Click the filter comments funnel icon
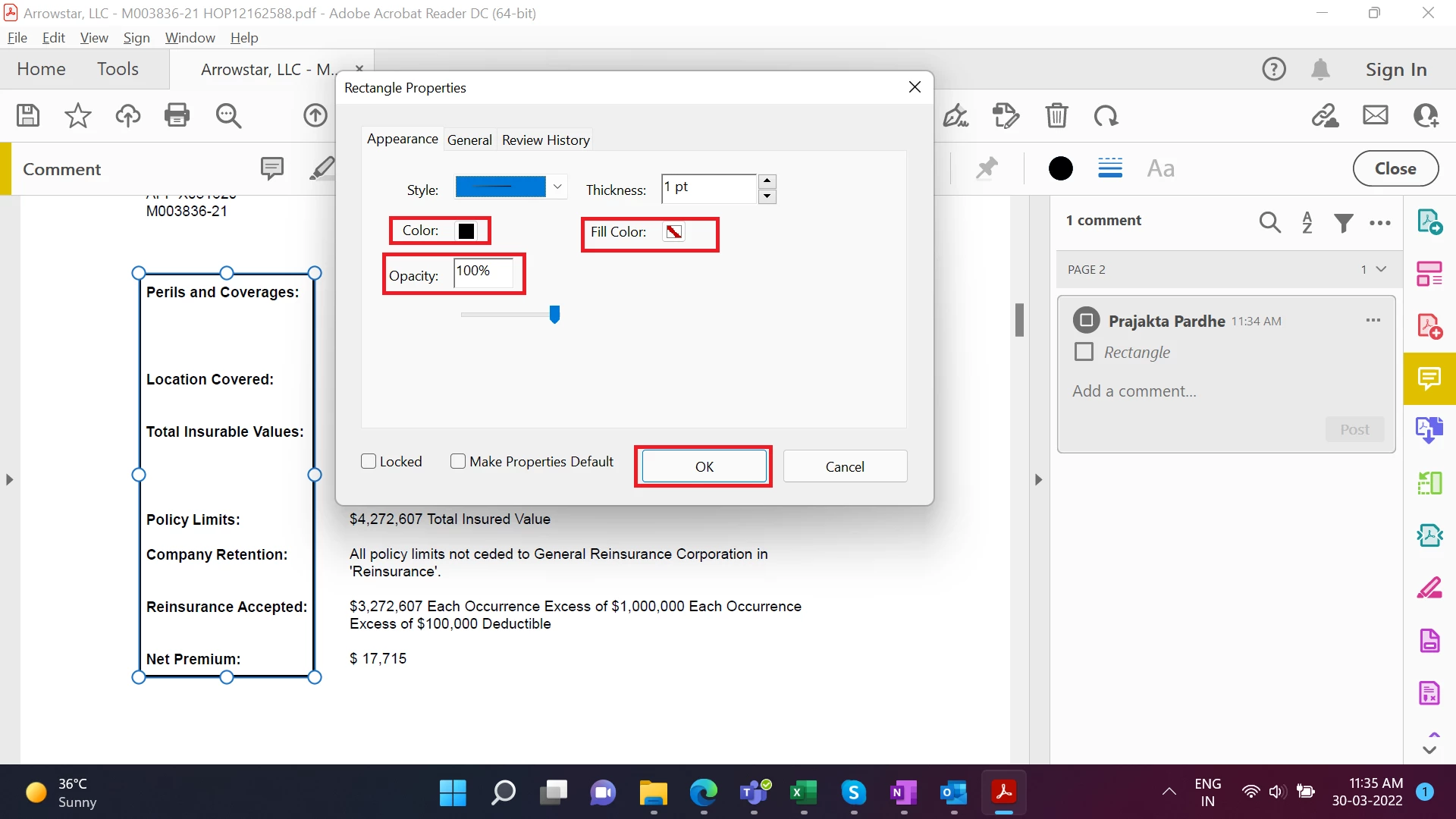This screenshot has width=1456, height=819. tap(1343, 222)
